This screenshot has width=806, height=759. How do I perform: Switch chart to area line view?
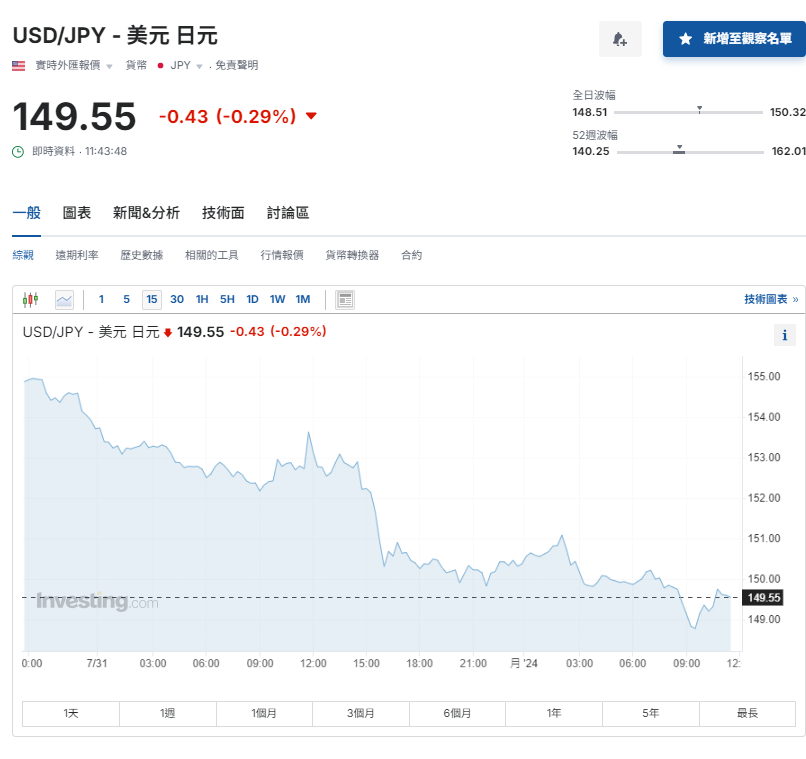64,299
